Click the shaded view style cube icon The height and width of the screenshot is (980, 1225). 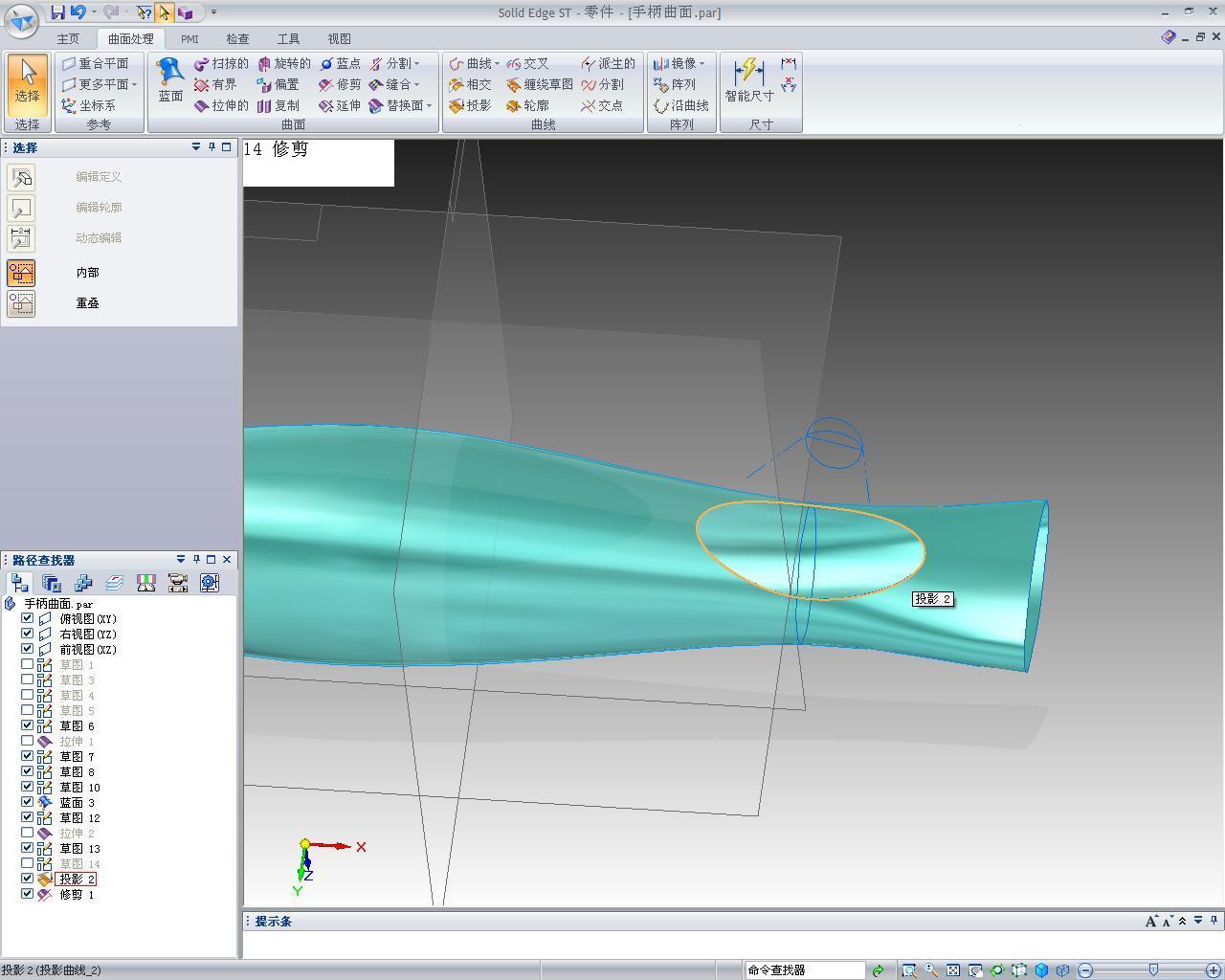pyautogui.click(x=1041, y=970)
